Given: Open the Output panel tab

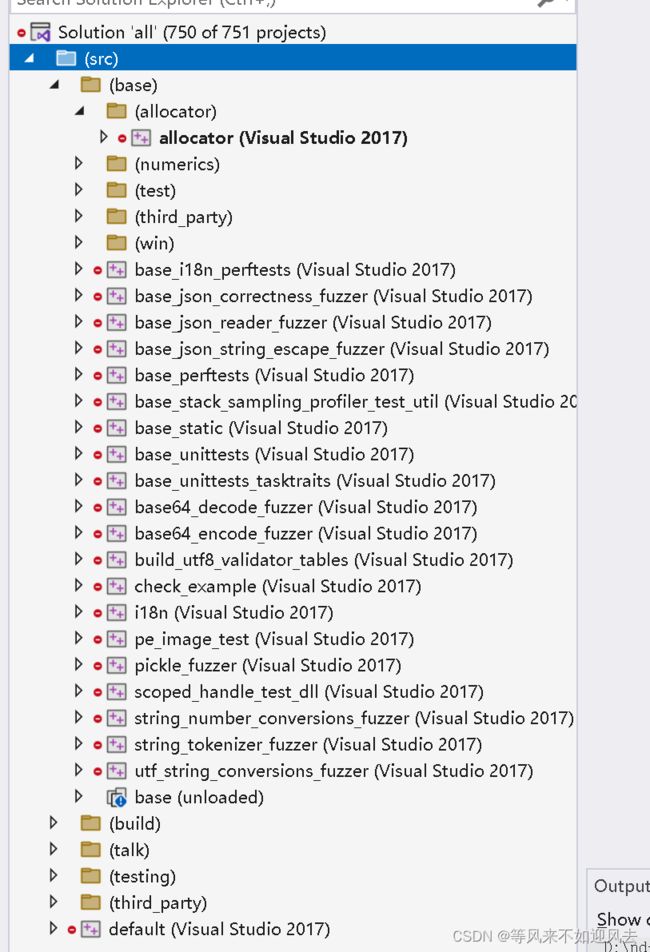Looking at the screenshot, I should (x=621, y=886).
